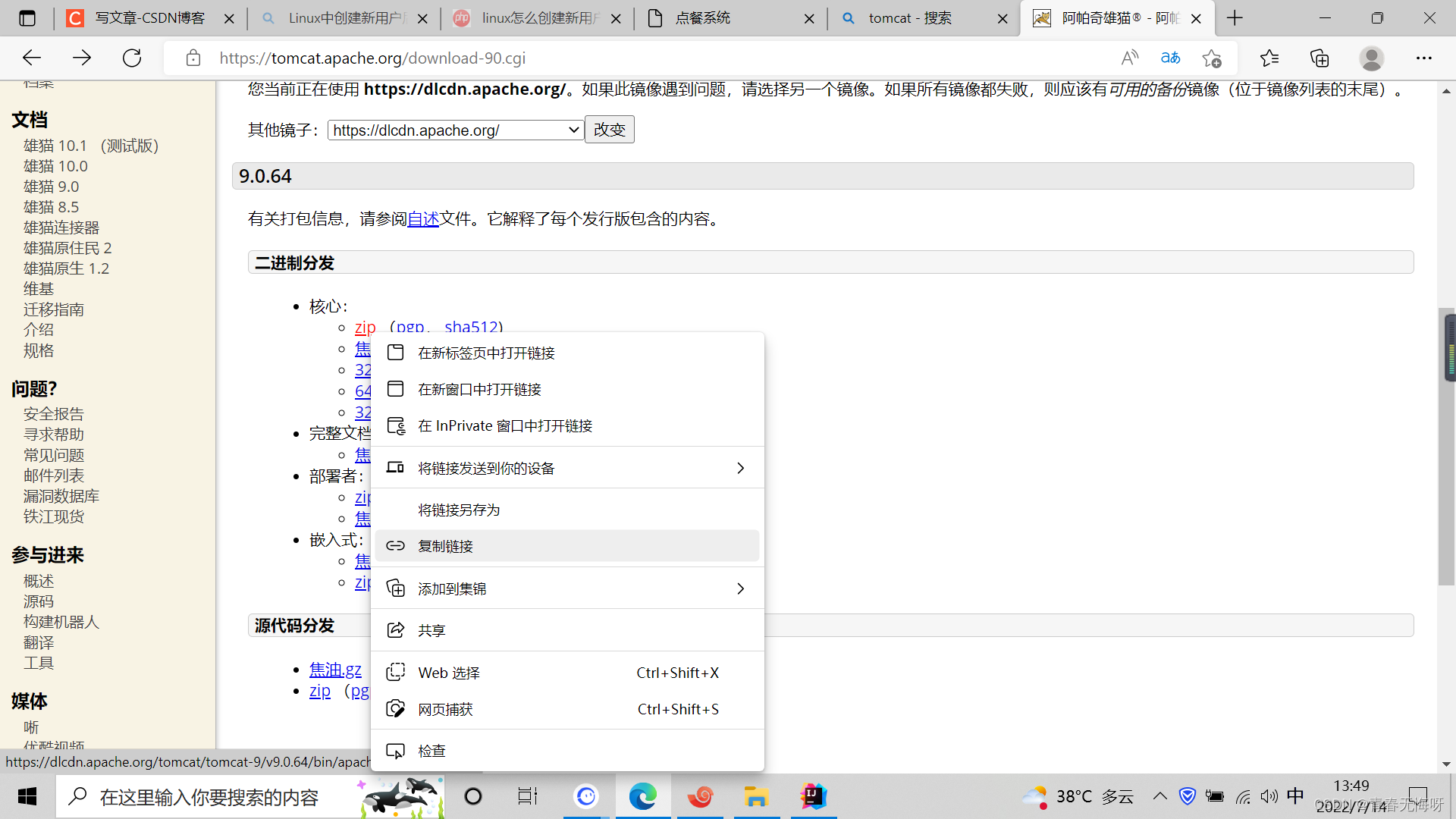Switch the 中 input method indicator
Screen dimensions: 1456x819
[1295, 796]
